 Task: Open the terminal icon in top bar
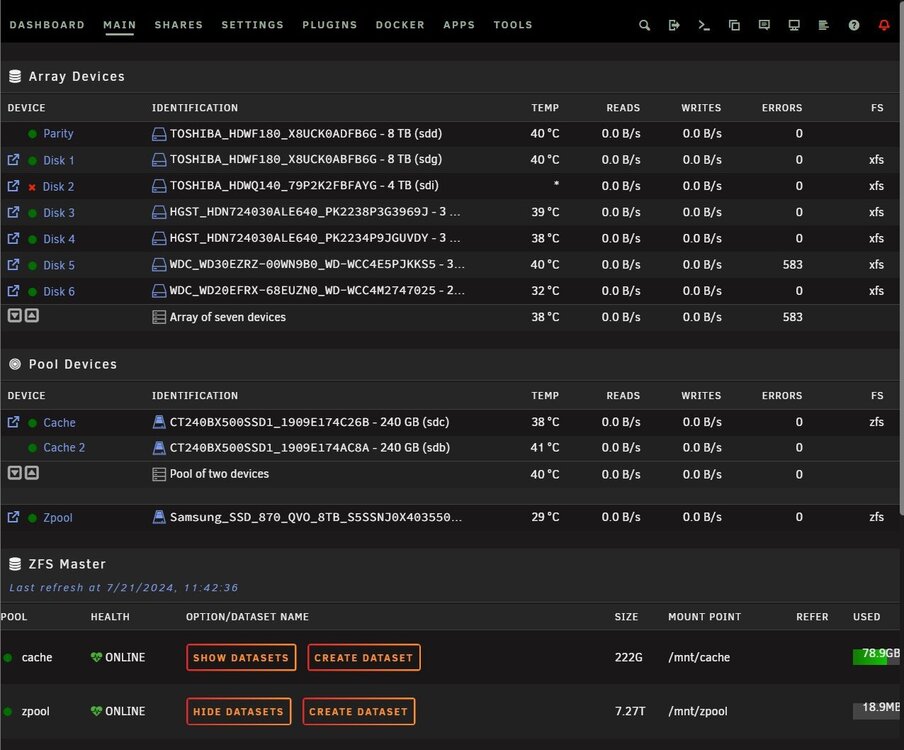(x=704, y=25)
